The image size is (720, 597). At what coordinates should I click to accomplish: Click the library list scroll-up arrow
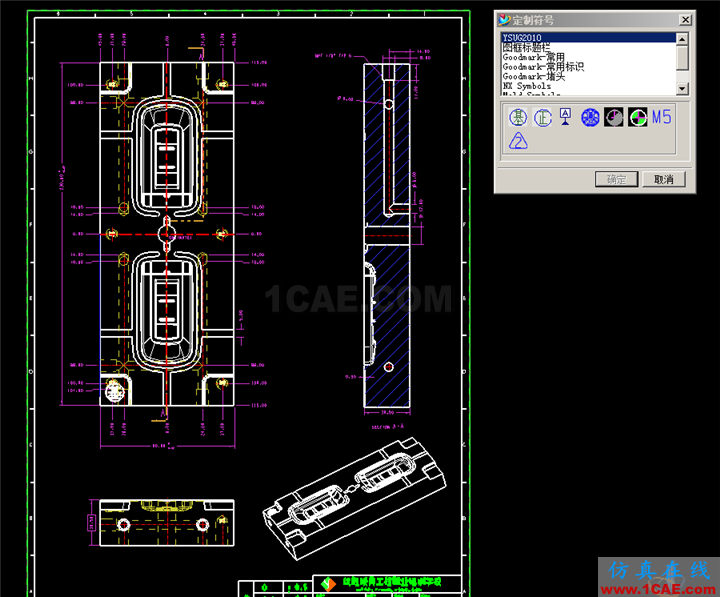coord(682,39)
